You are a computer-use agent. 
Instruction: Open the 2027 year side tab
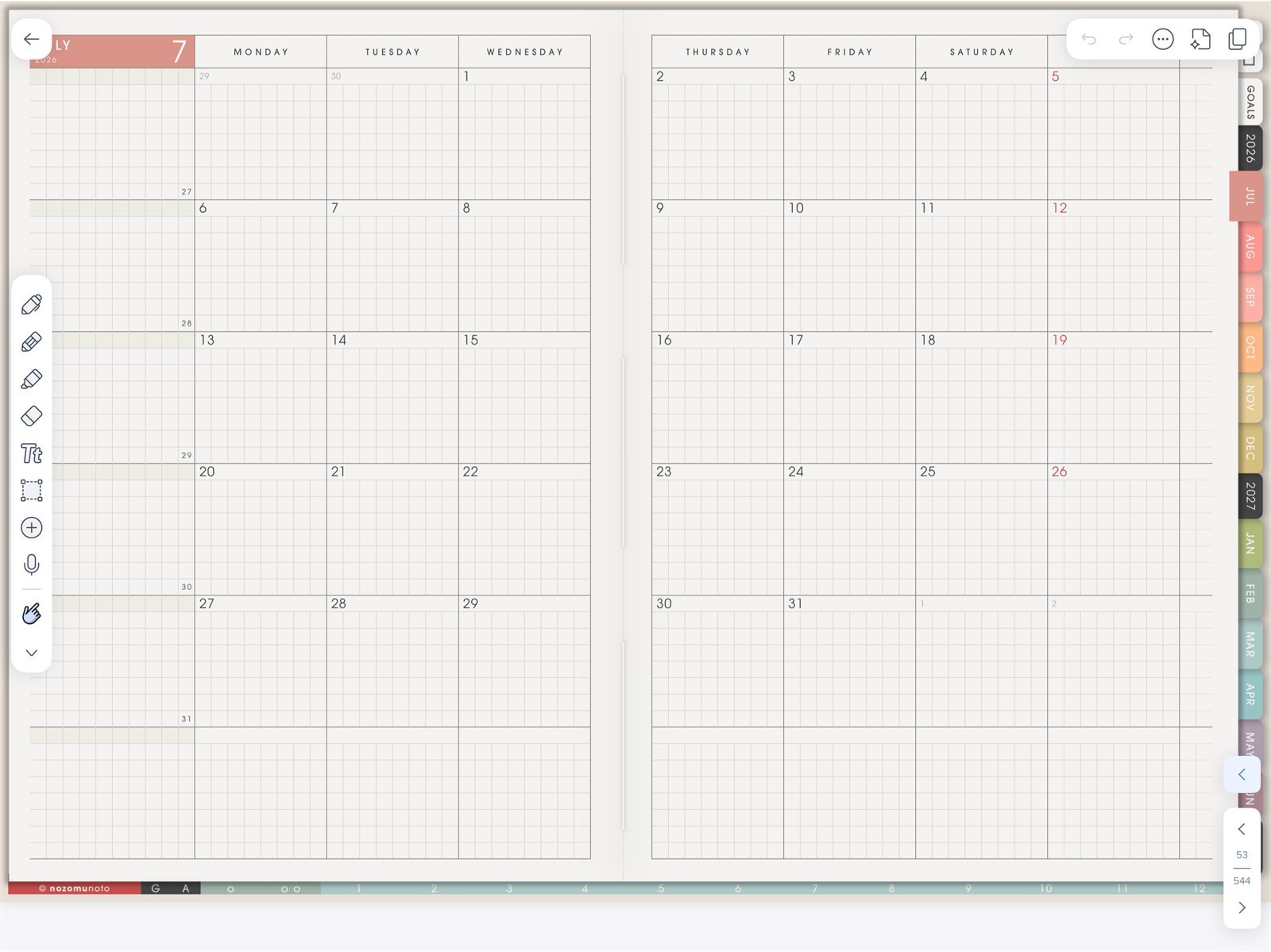1250,495
